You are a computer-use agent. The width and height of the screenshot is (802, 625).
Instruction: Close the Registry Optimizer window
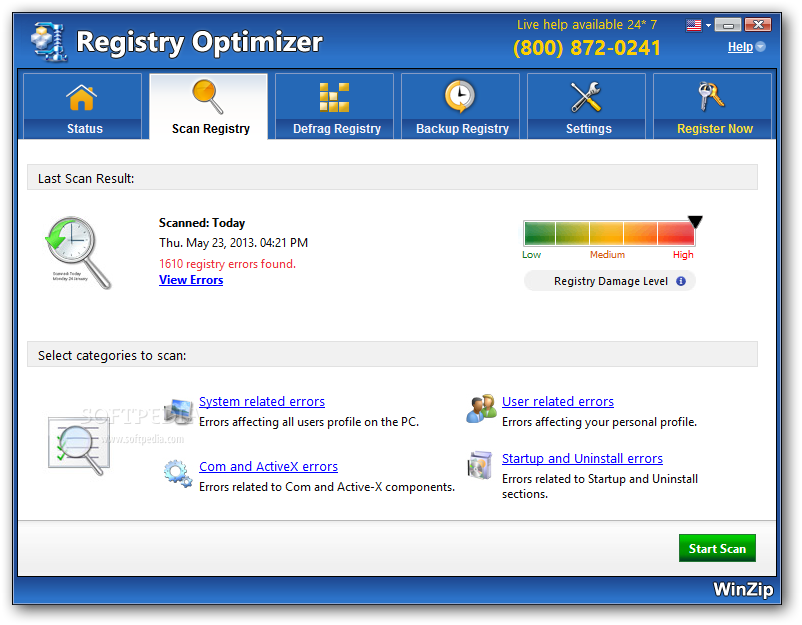coord(758,25)
